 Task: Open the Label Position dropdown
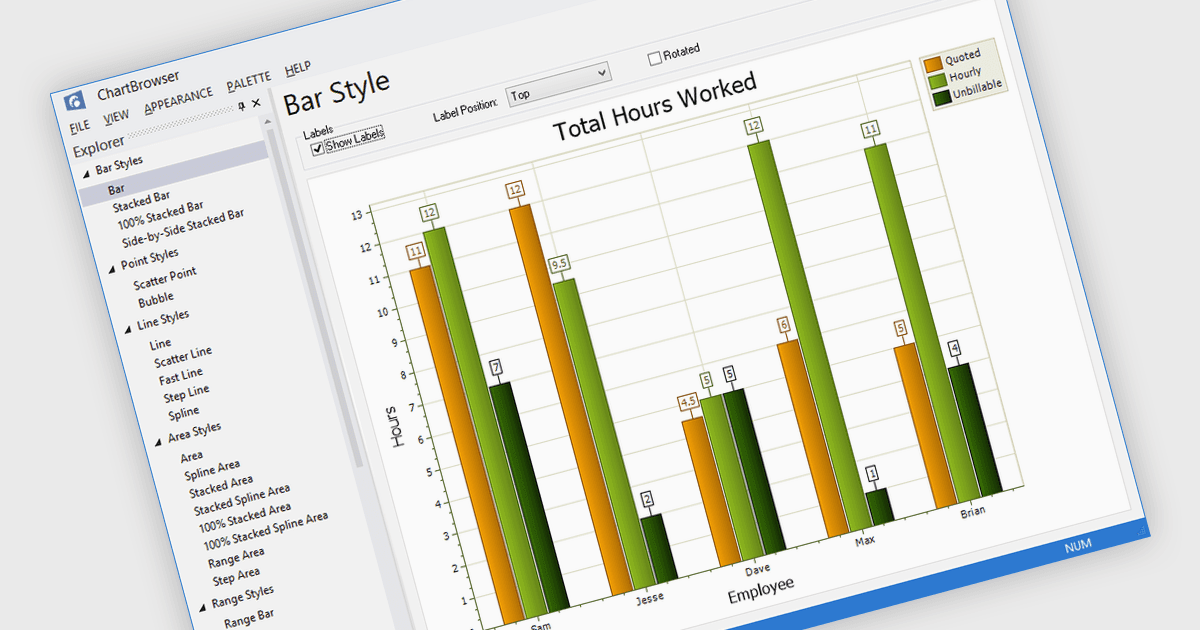pos(557,83)
